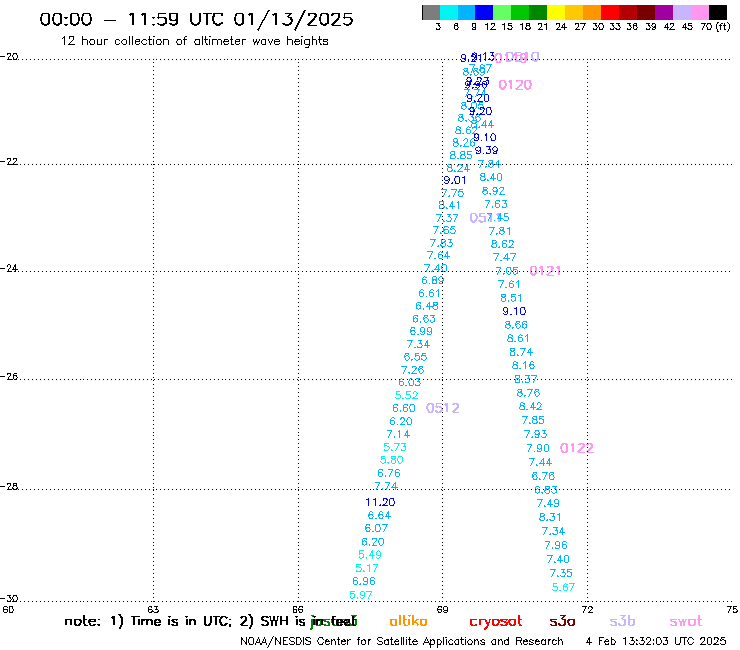This screenshot has width=740, height=650.
Task: Click the 6.96 wave height value
Action: click(x=364, y=582)
